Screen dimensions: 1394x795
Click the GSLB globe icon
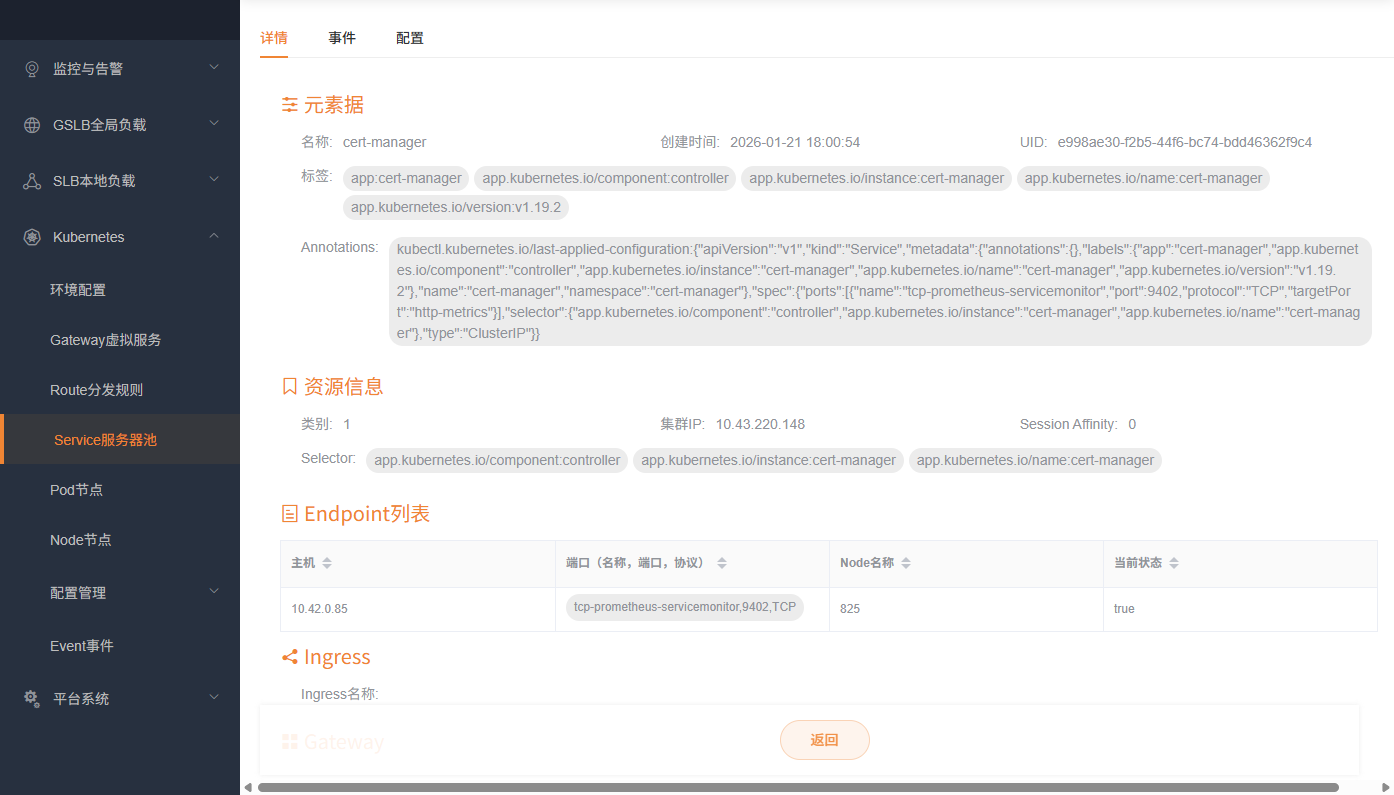32,125
